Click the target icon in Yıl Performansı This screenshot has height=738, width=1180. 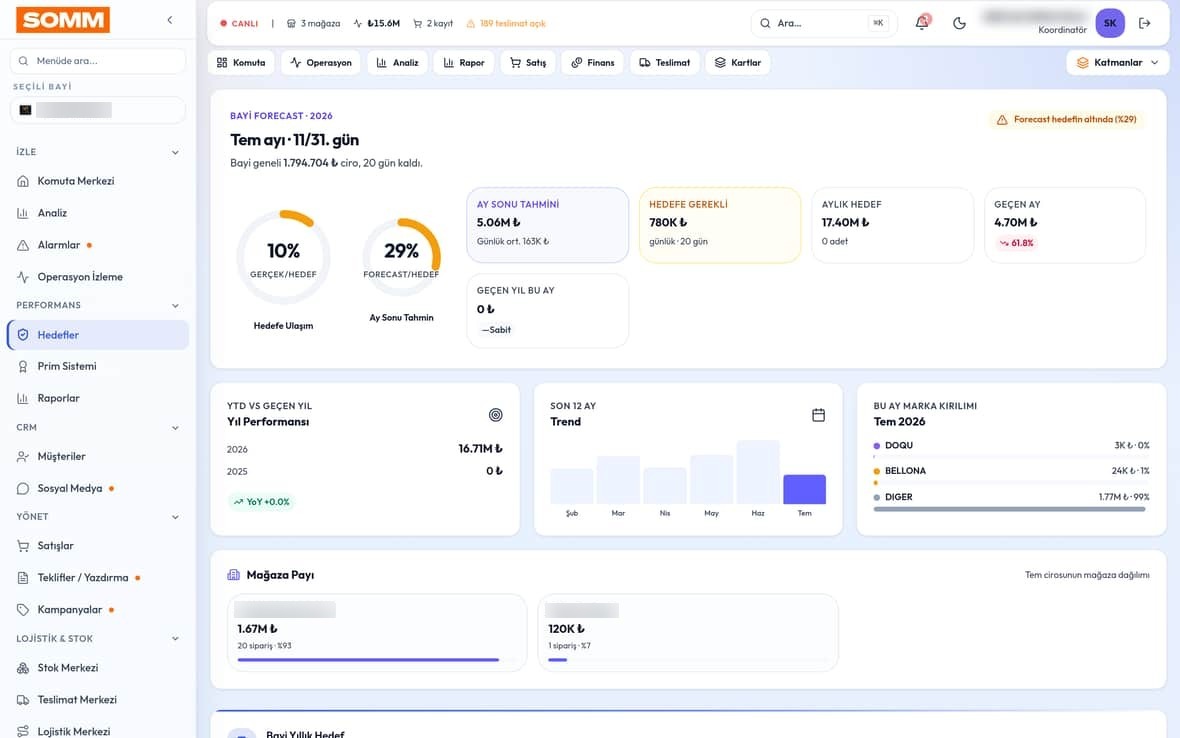click(495, 415)
